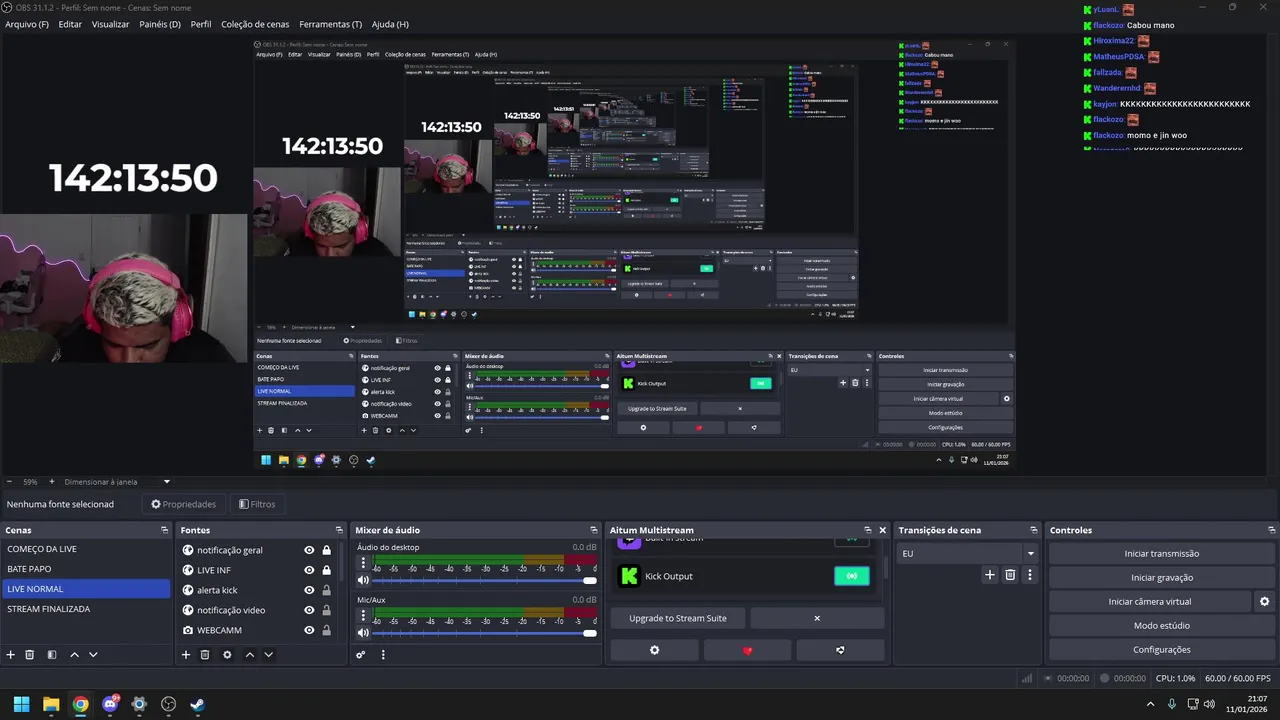
Task: Move scene down arrow in Cenas toolbar
Action: (x=93, y=655)
